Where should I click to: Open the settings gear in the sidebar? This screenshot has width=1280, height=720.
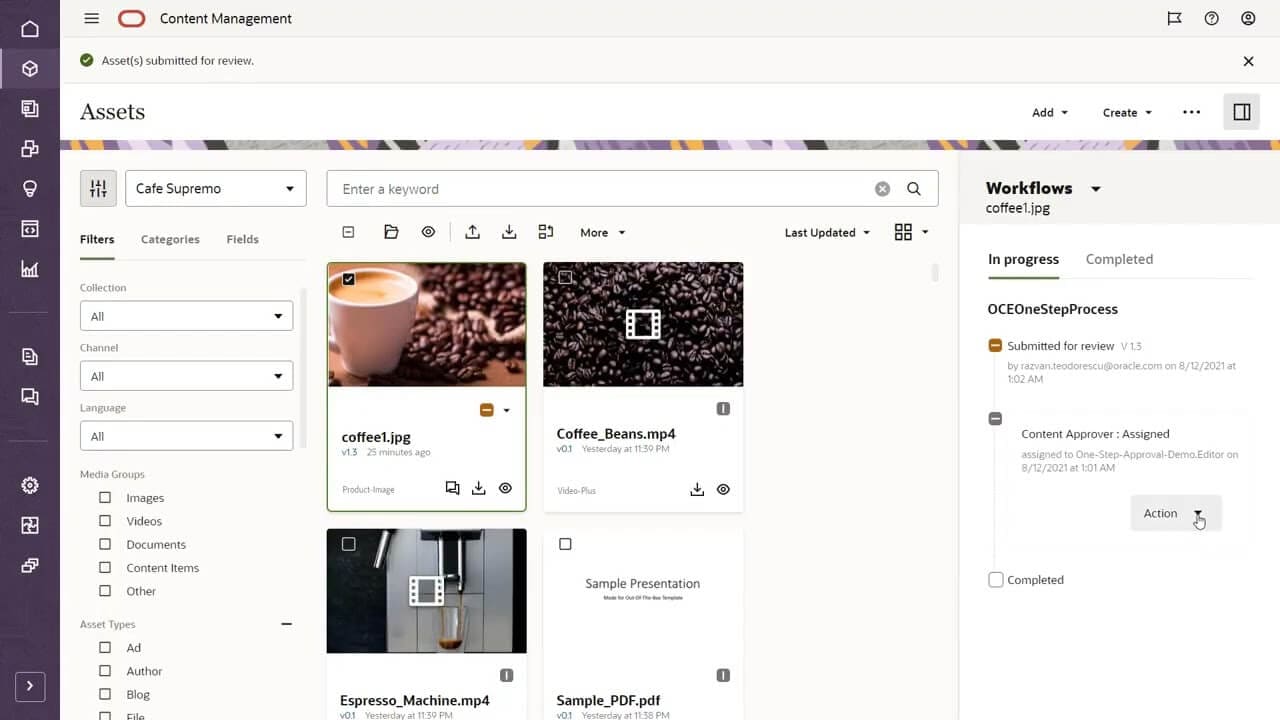[30, 485]
